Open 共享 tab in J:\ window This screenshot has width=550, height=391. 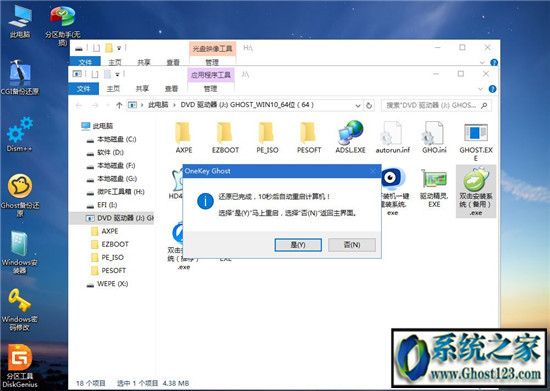tap(142, 89)
